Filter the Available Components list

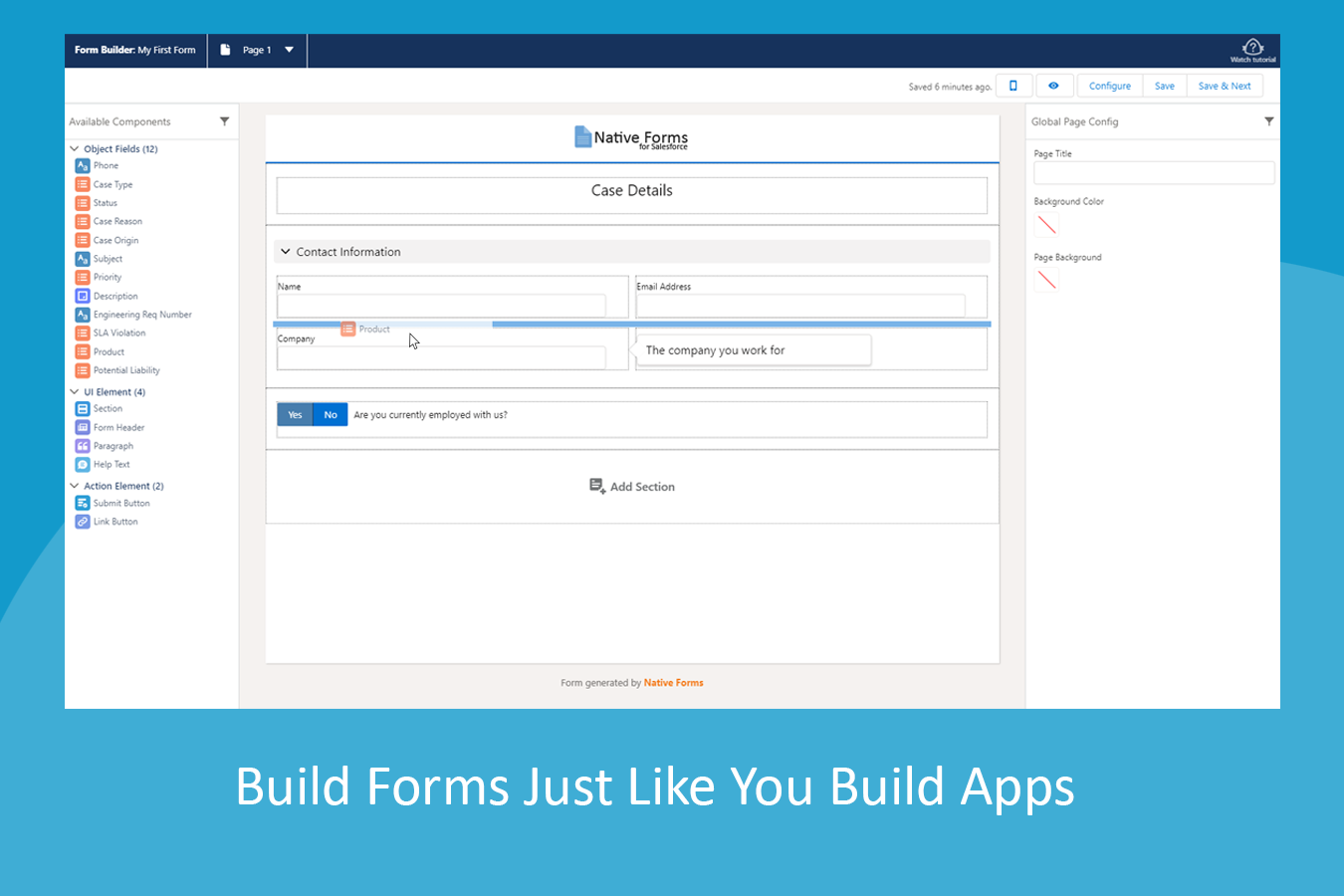[x=224, y=121]
